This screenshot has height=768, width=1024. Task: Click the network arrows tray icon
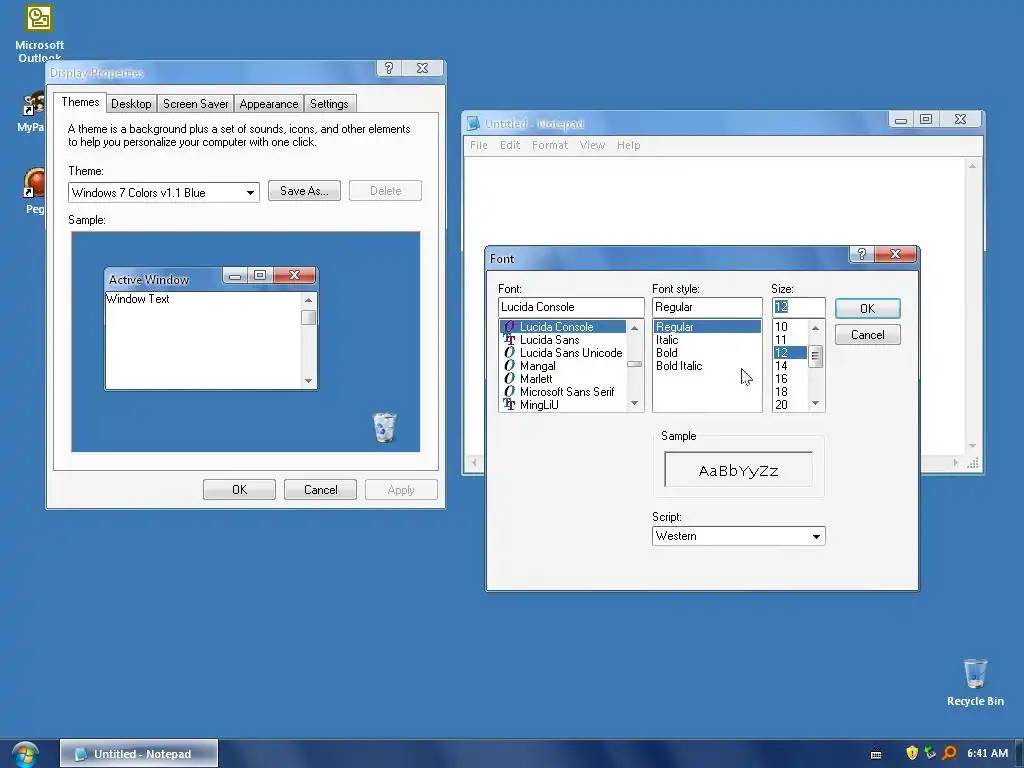[x=930, y=753]
